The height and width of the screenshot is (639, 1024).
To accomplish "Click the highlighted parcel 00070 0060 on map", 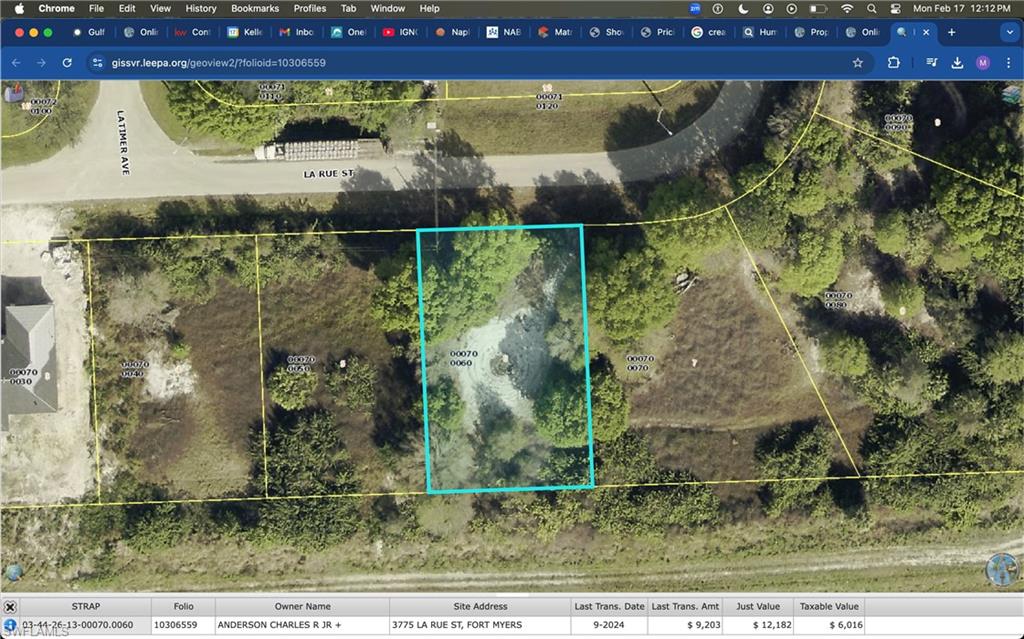I will [x=505, y=400].
